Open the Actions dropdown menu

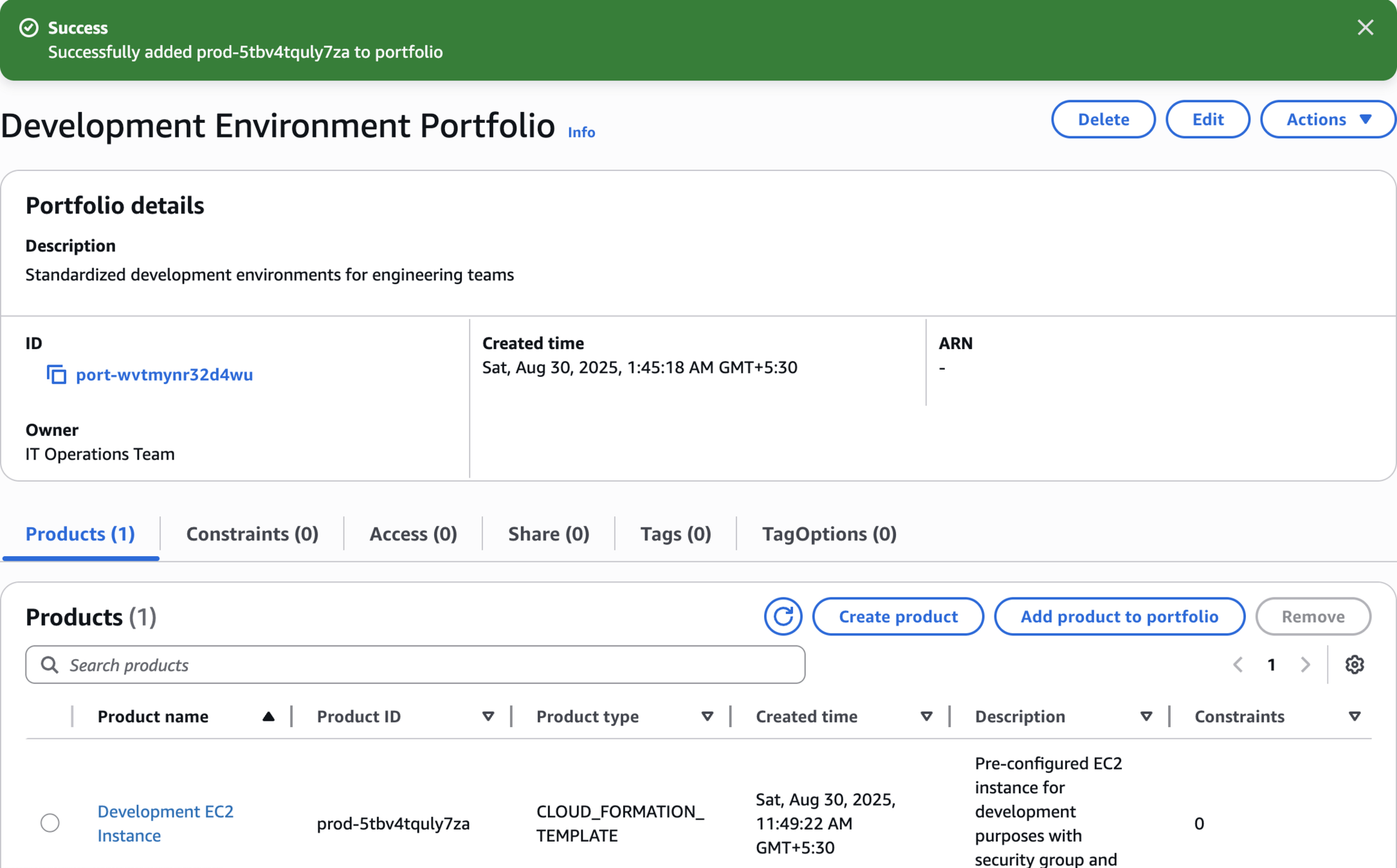click(x=1328, y=119)
